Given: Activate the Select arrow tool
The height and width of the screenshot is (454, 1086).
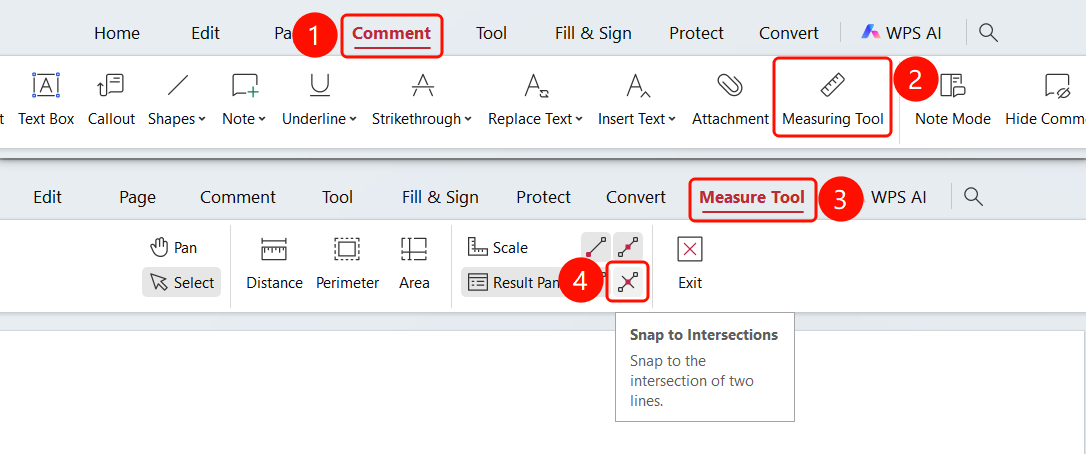Looking at the screenshot, I should [x=182, y=283].
